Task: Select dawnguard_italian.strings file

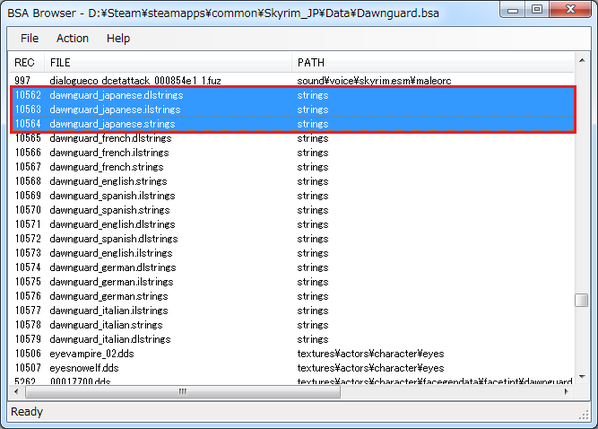Action: click(106, 325)
